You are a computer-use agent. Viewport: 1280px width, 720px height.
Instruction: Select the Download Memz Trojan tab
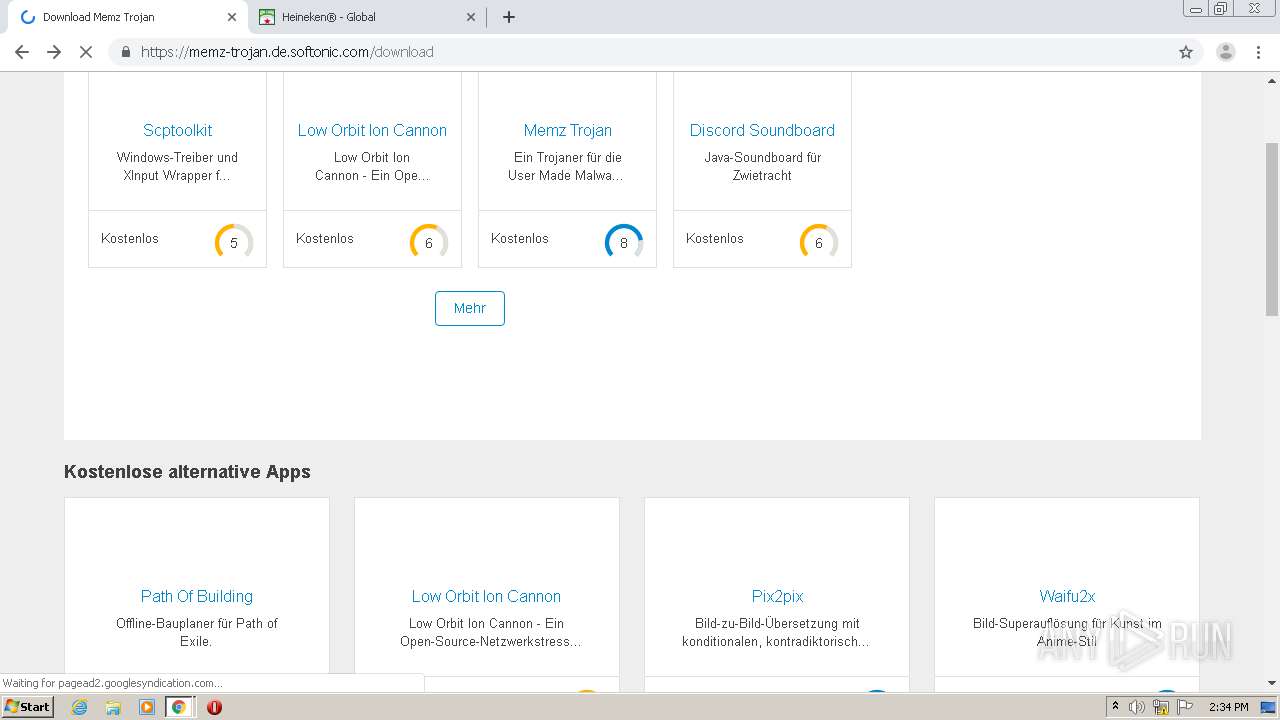[x=128, y=17]
